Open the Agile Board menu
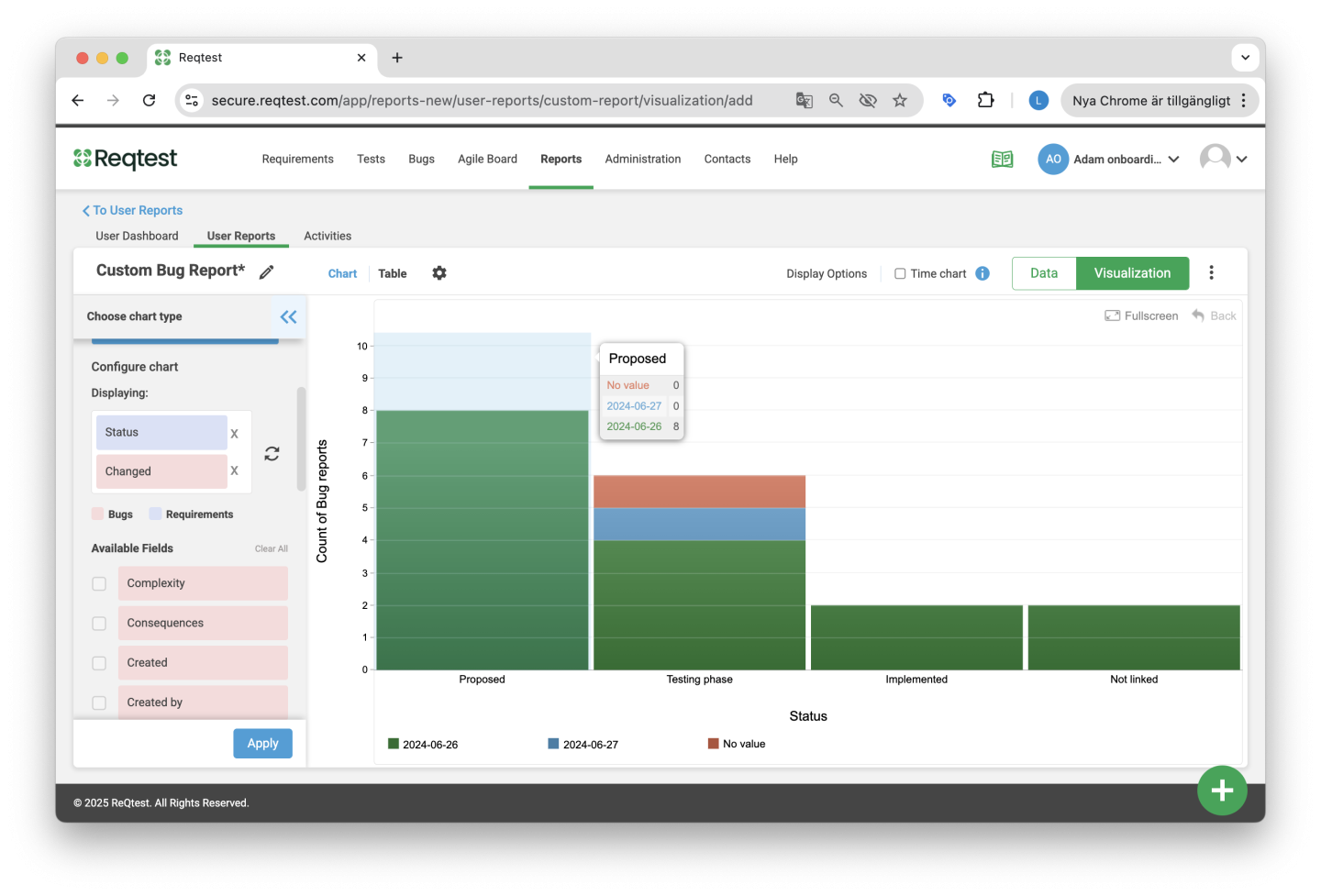Viewport: 1321px width, 896px height. (487, 160)
